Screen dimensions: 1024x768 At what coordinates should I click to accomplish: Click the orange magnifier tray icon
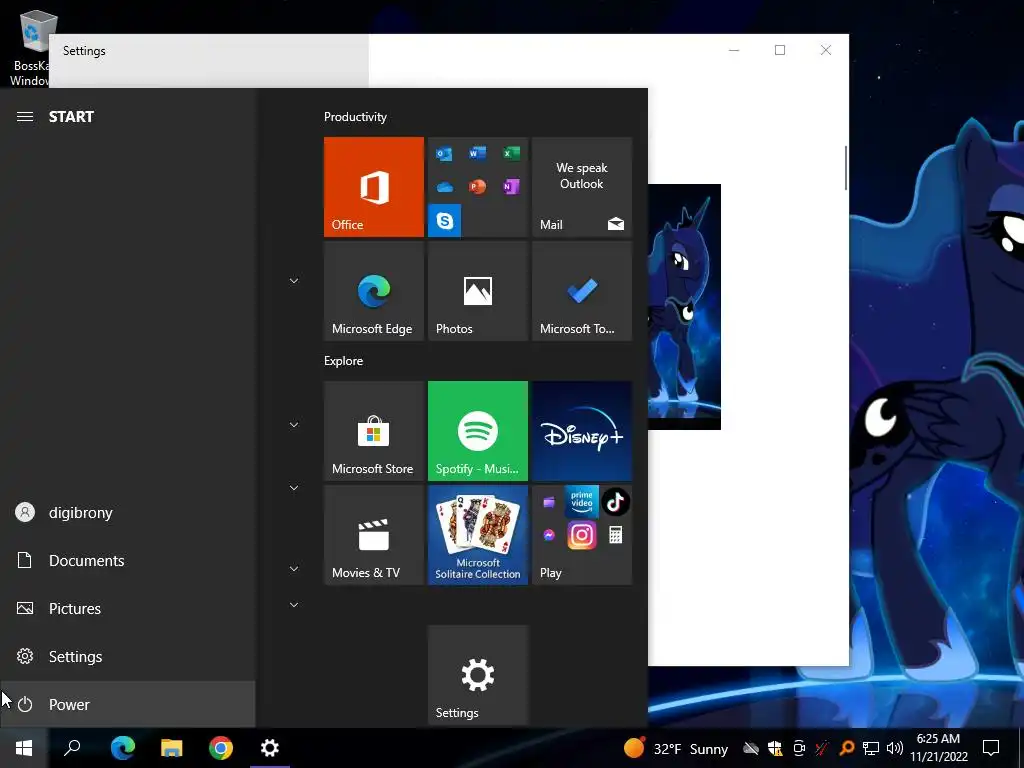(x=846, y=748)
